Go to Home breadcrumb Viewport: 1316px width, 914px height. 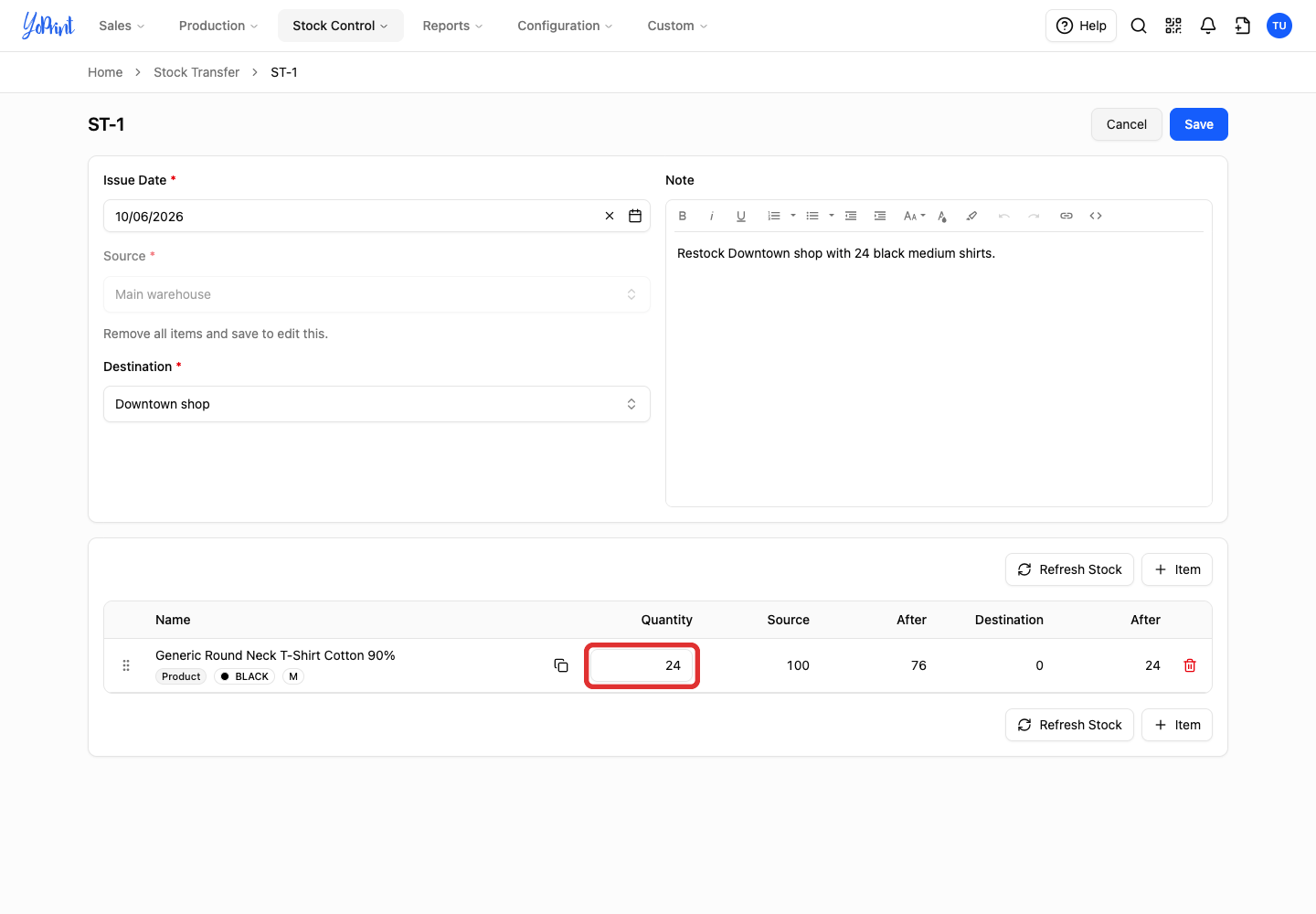(105, 72)
